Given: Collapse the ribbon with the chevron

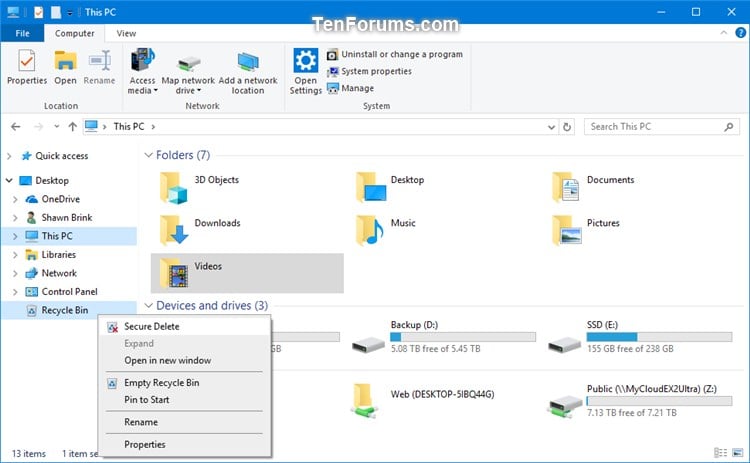Looking at the screenshot, I should coord(724,33).
